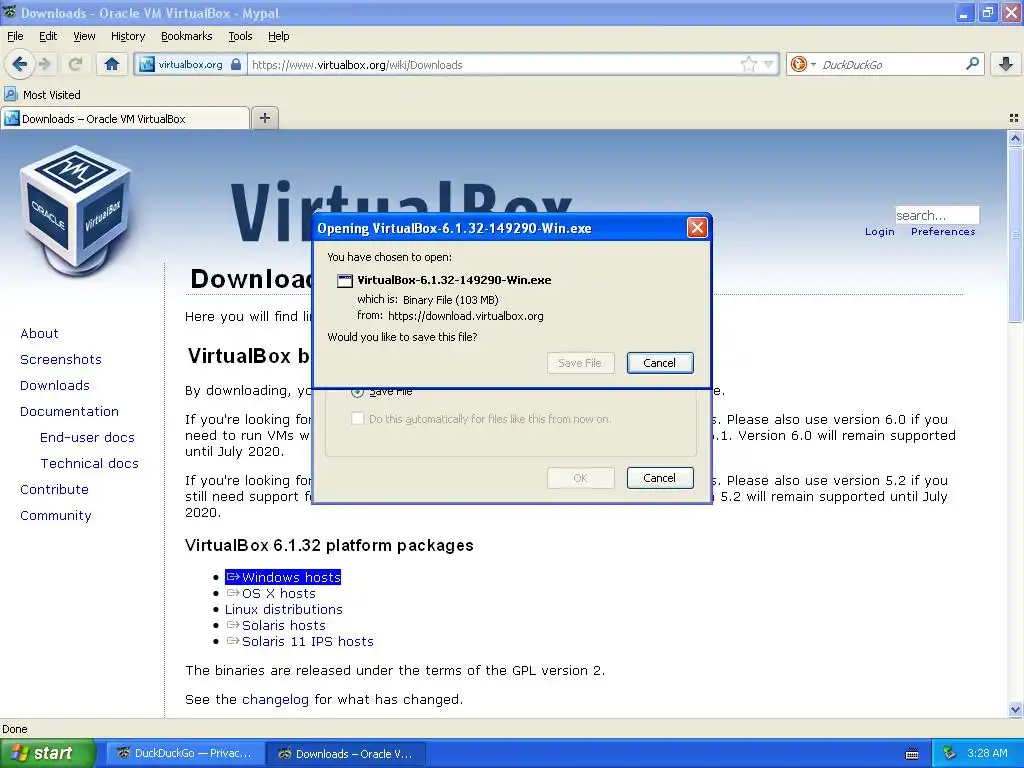Click Save File button in front dialog
The width and height of the screenshot is (1024, 768).
(x=580, y=362)
